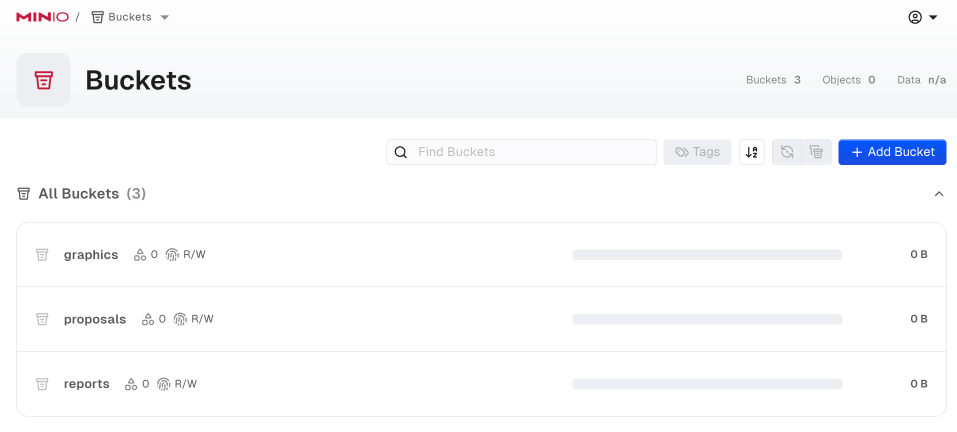
Task: Open the proposals bucket
Action: pos(95,319)
